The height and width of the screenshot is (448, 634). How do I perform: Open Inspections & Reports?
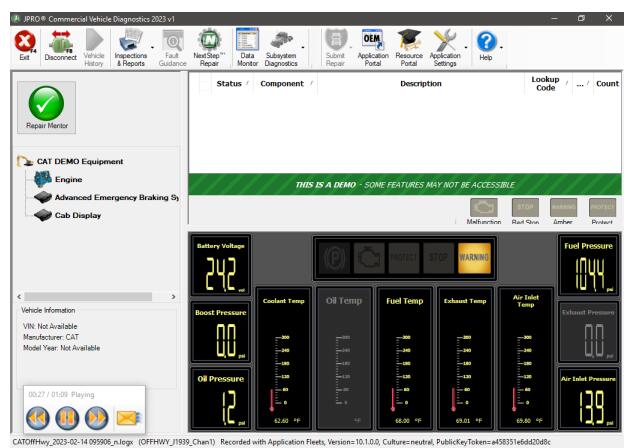pyautogui.click(x=131, y=47)
